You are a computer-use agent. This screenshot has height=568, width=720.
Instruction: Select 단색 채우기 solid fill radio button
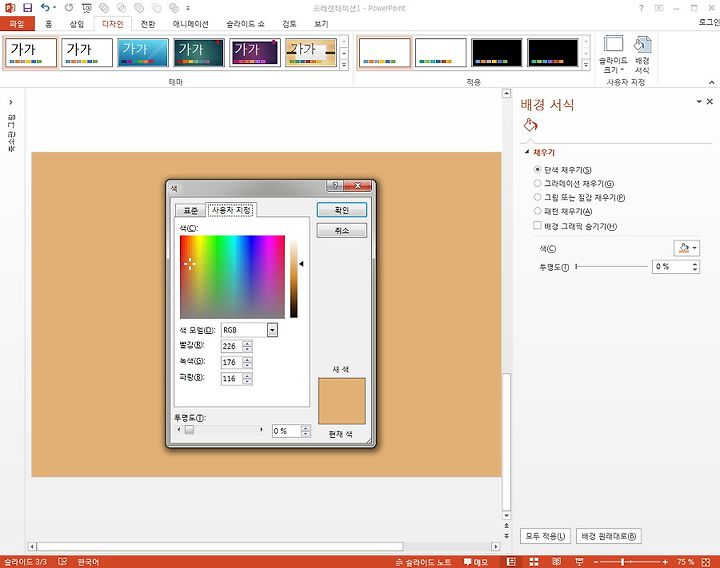tap(537, 169)
